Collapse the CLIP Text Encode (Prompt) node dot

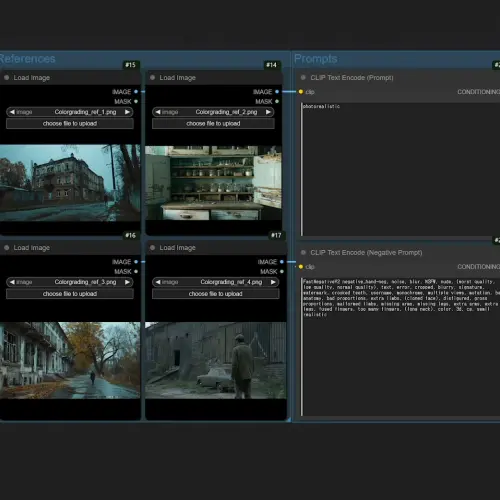click(303, 78)
